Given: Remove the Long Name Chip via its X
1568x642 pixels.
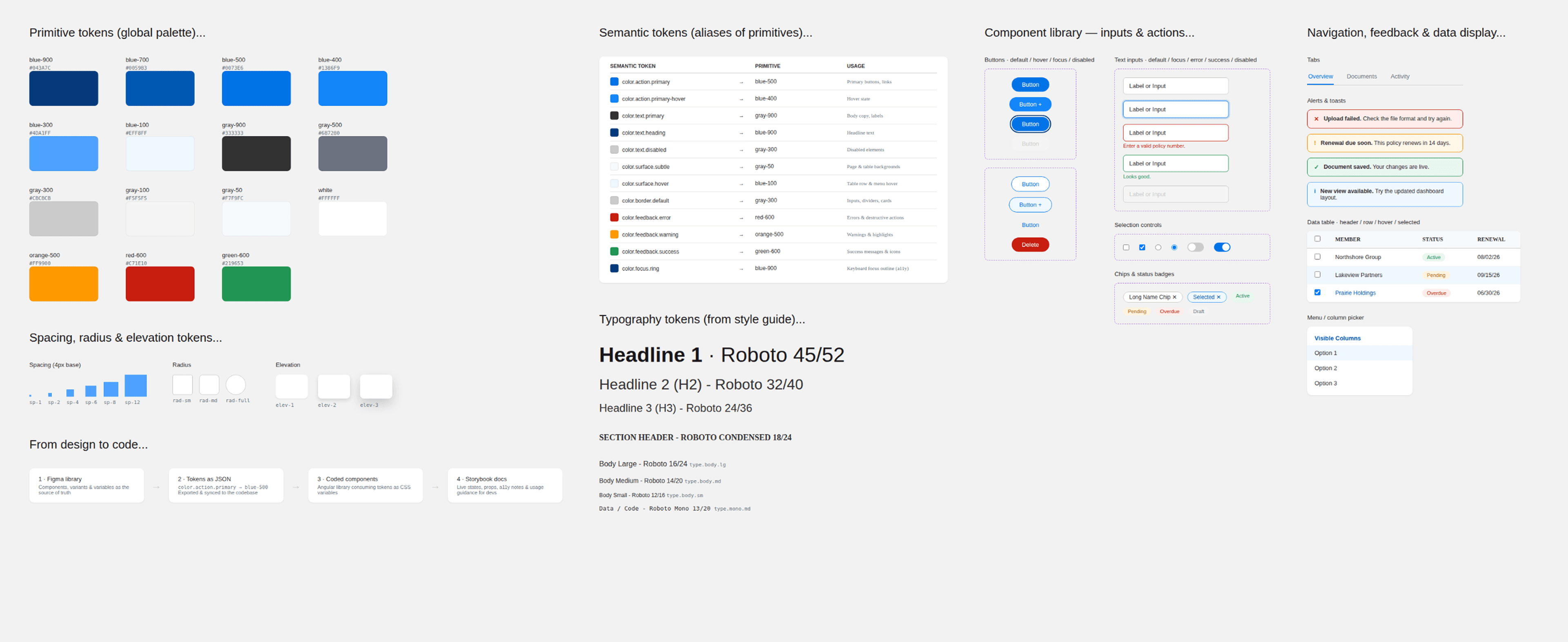Looking at the screenshot, I should click(1174, 297).
